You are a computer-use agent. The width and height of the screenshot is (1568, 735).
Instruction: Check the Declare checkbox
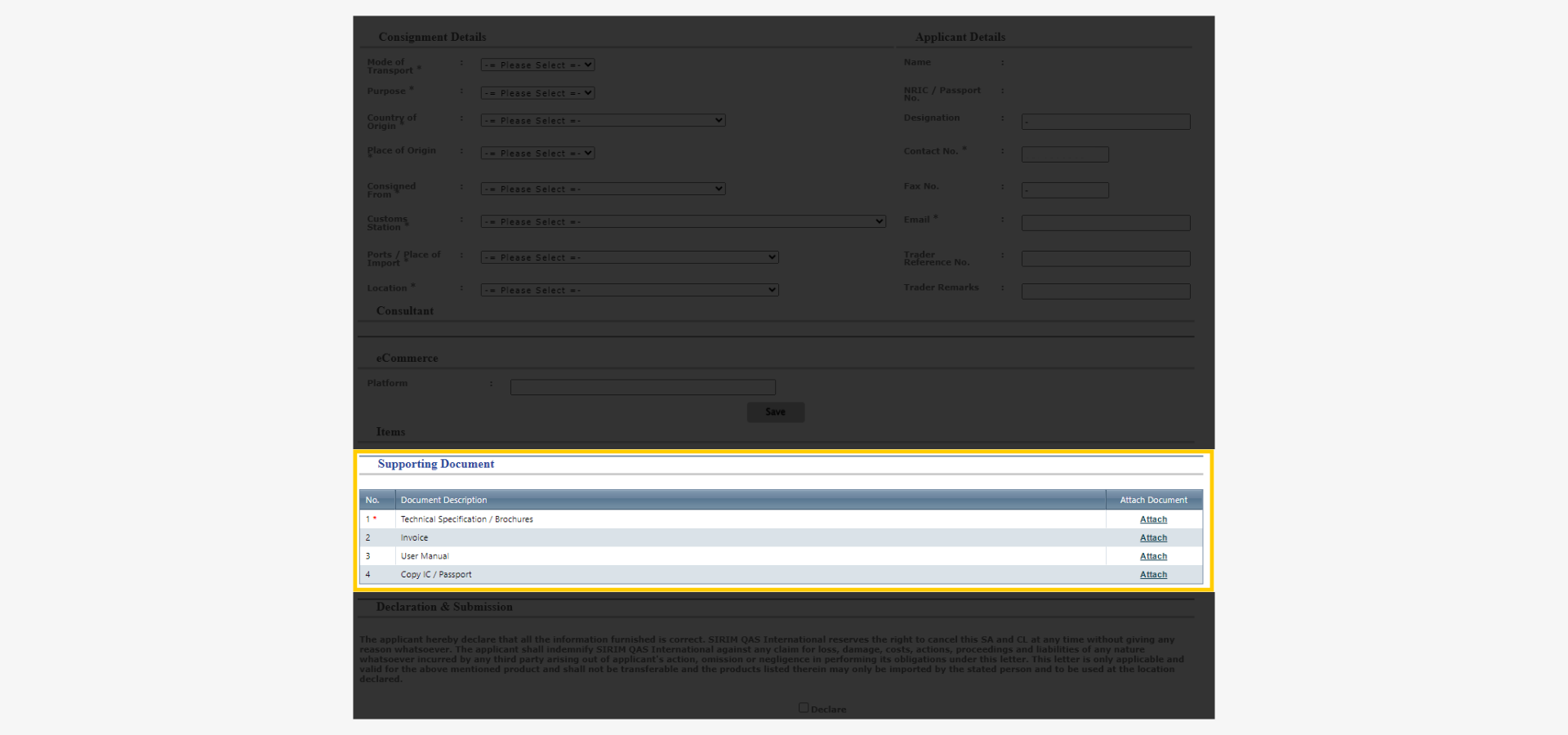pos(803,707)
